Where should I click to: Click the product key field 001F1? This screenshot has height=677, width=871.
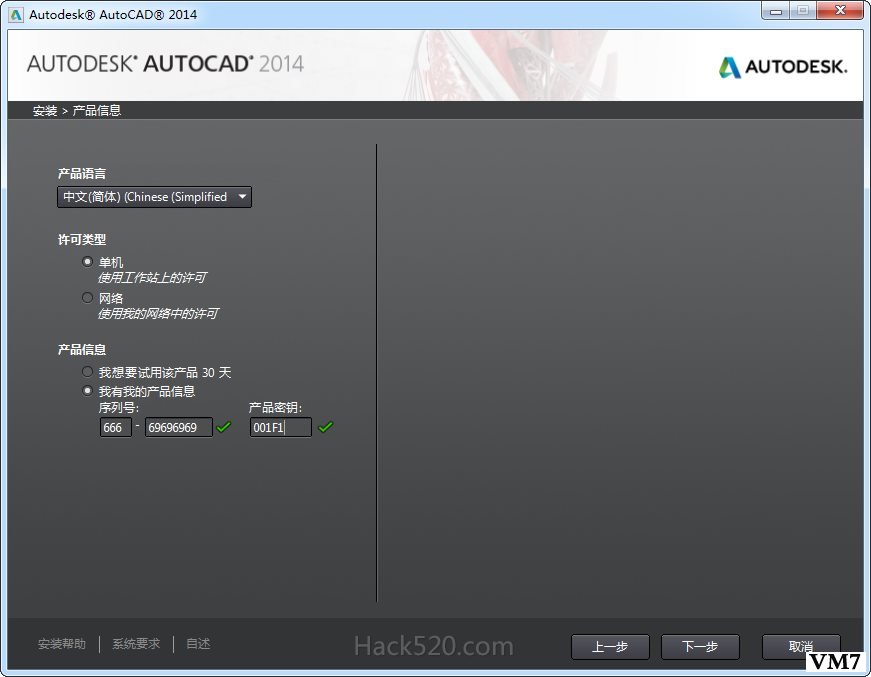pyautogui.click(x=281, y=427)
